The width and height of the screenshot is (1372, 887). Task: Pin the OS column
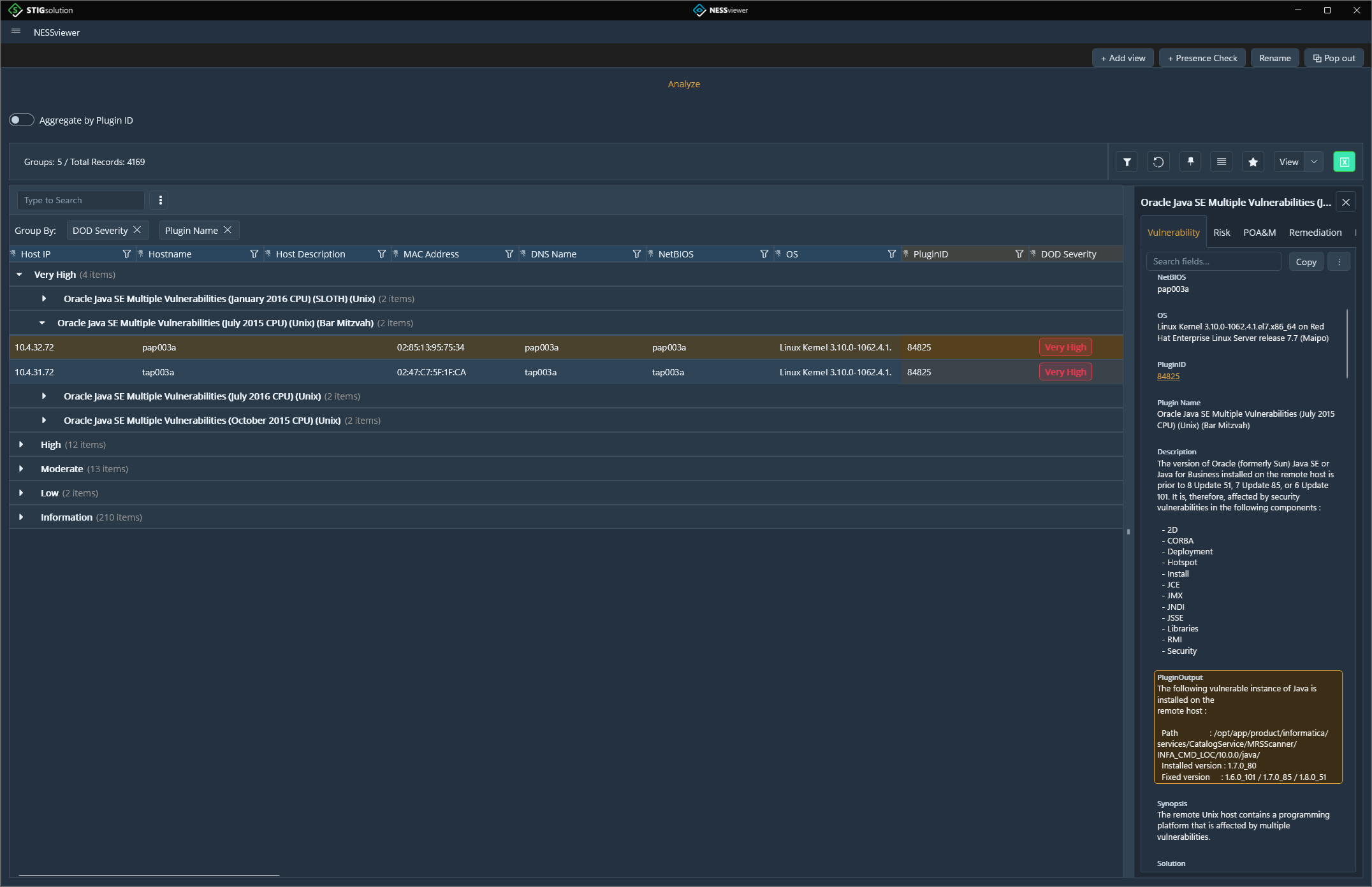pyautogui.click(x=778, y=254)
